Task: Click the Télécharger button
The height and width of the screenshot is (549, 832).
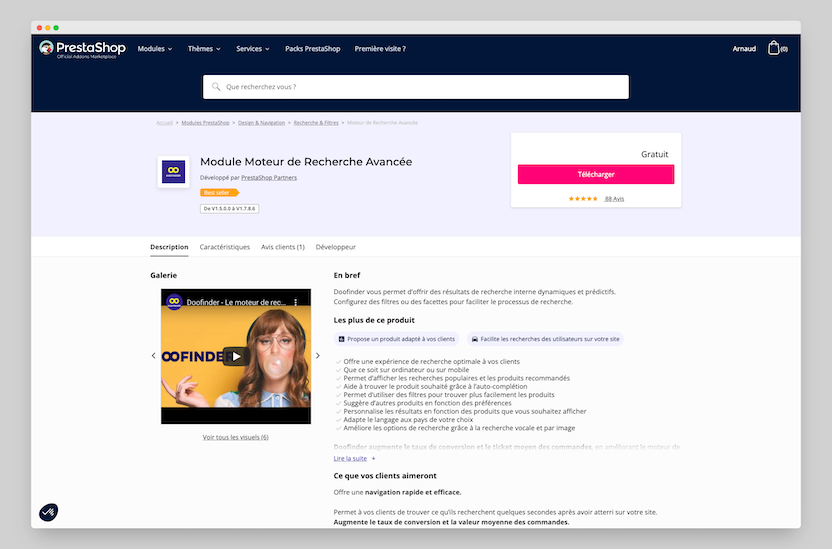Action: click(x=596, y=175)
